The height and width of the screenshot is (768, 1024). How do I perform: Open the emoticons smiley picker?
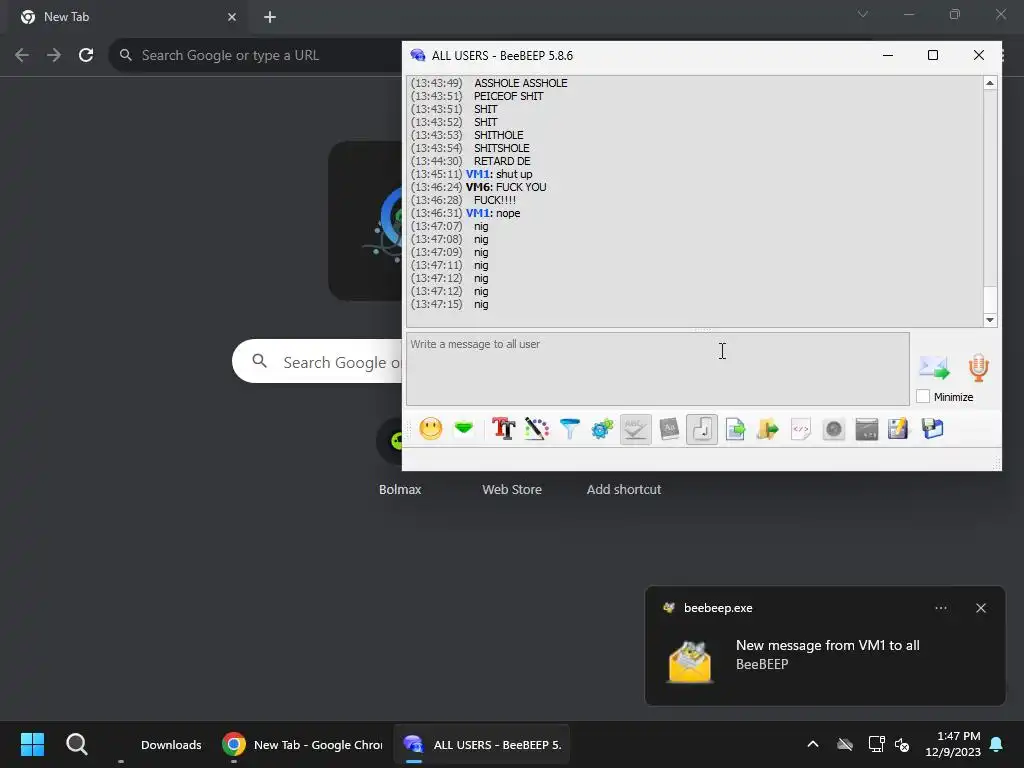point(430,429)
